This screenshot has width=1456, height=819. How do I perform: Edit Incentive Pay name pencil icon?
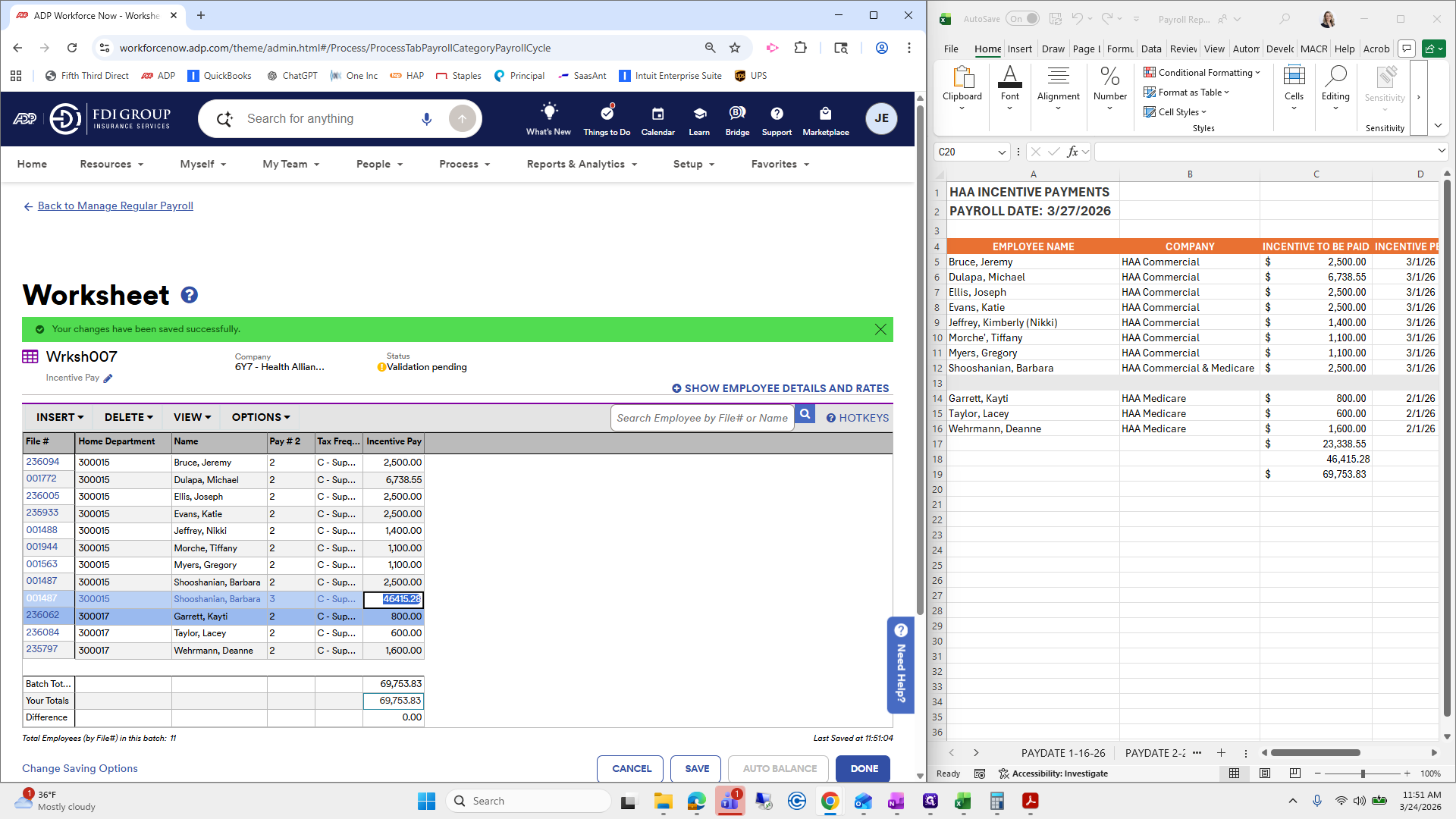(x=108, y=378)
